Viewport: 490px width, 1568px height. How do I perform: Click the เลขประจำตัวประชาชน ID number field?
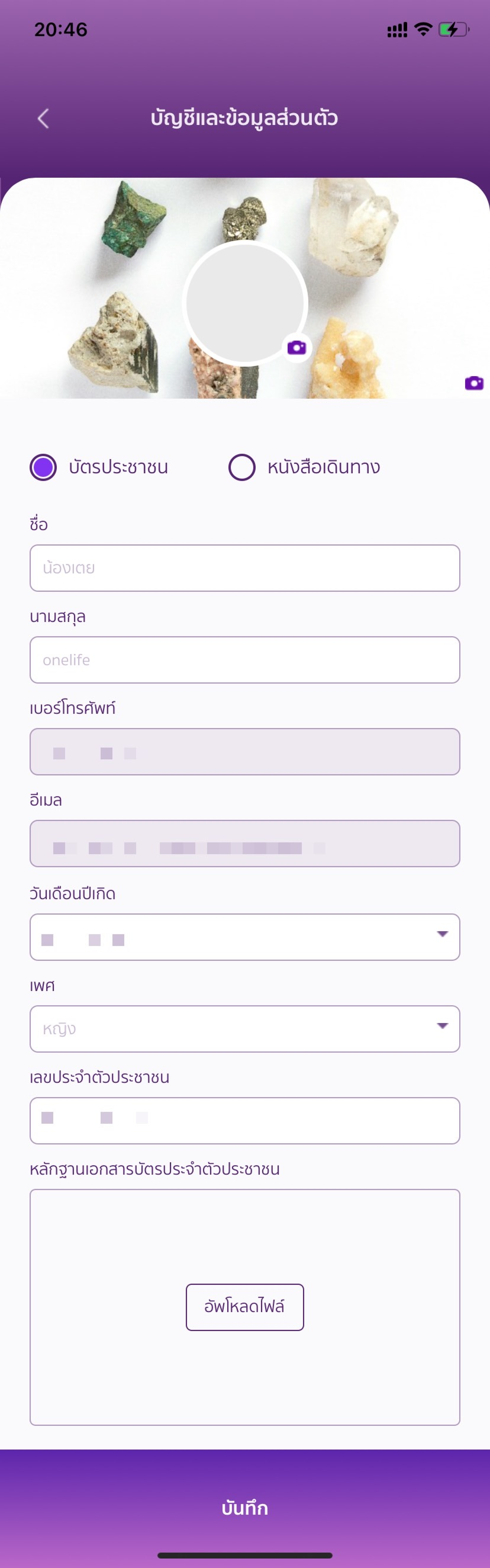click(244, 1120)
